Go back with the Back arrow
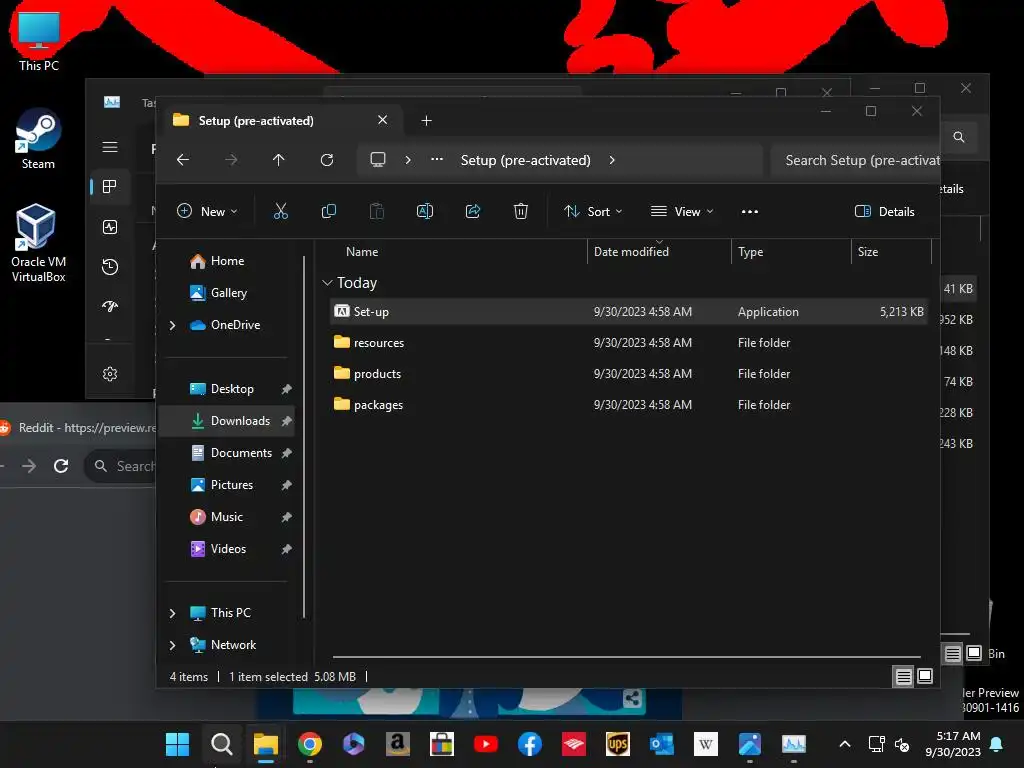This screenshot has height=768, width=1024. pyautogui.click(x=183, y=160)
